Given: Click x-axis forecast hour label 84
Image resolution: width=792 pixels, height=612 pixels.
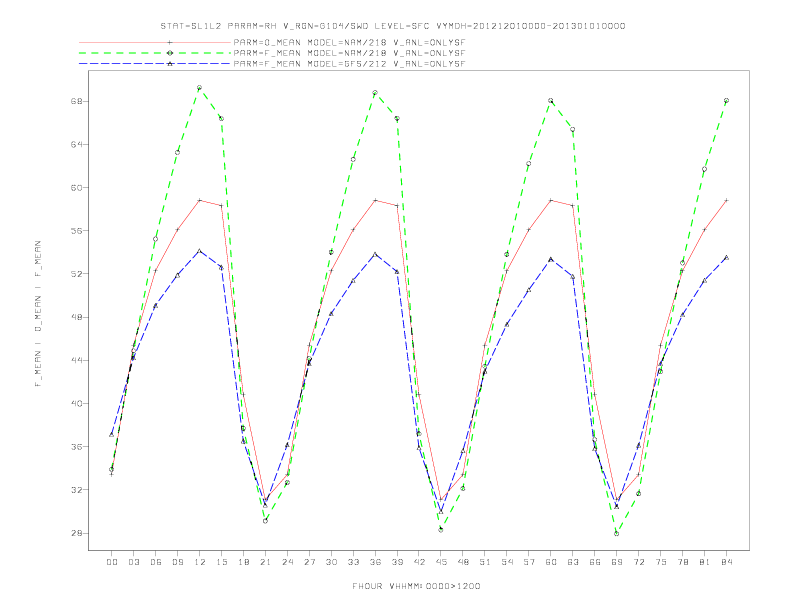Looking at the screenshot, I should tap(727, 562).
